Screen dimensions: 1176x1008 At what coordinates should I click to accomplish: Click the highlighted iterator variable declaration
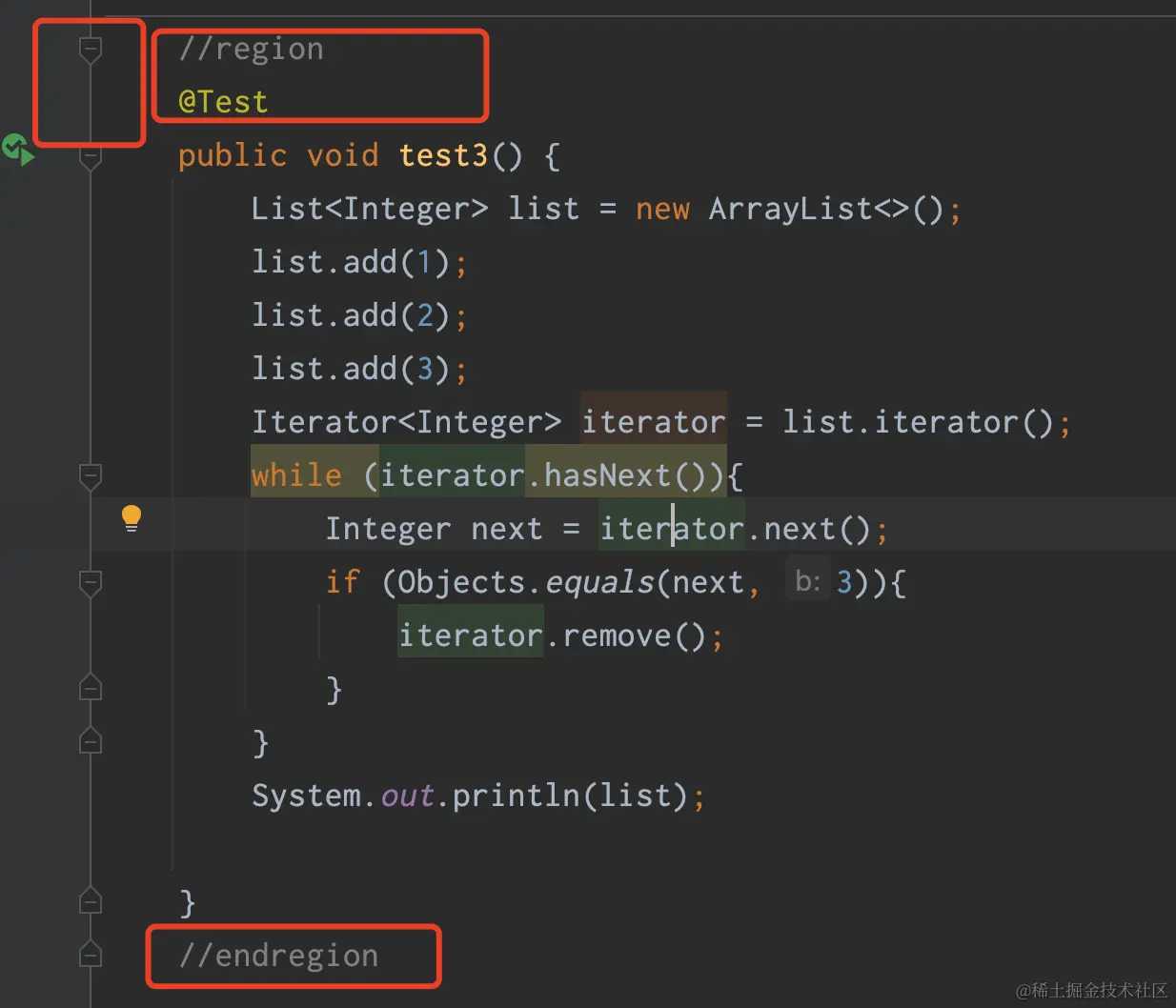654,422
